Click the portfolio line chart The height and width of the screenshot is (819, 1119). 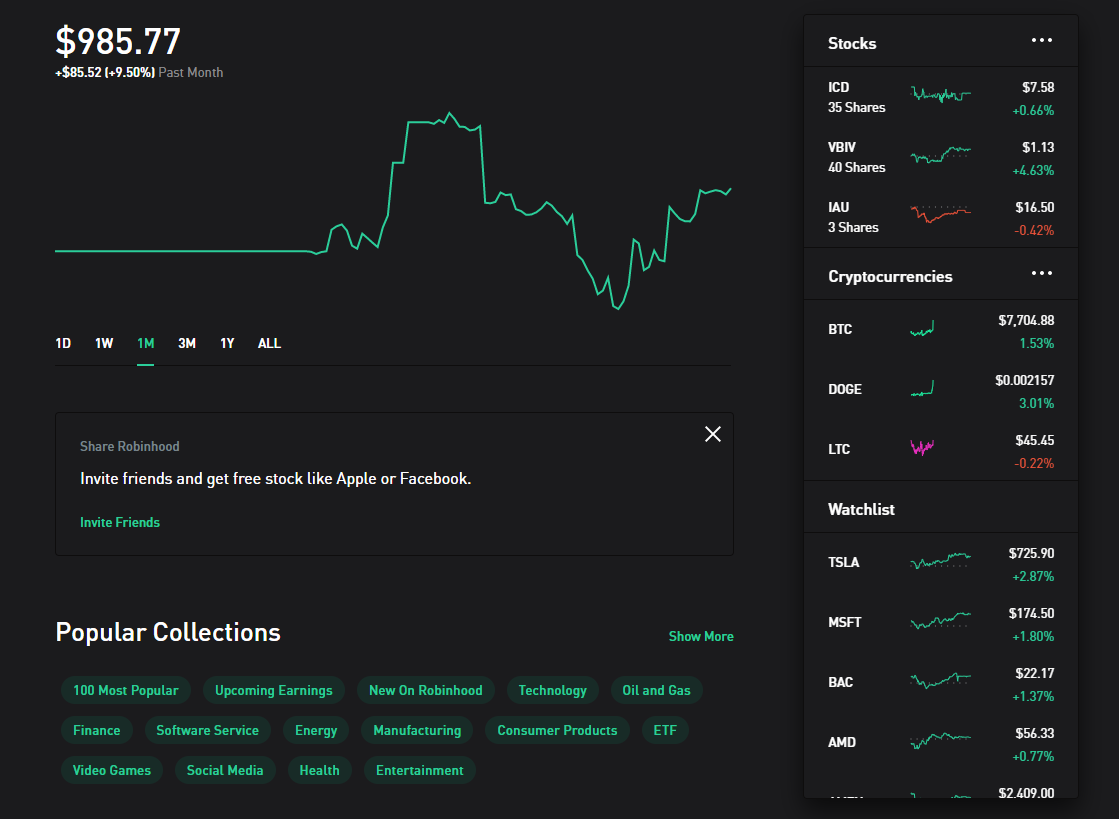click(393, 210)
